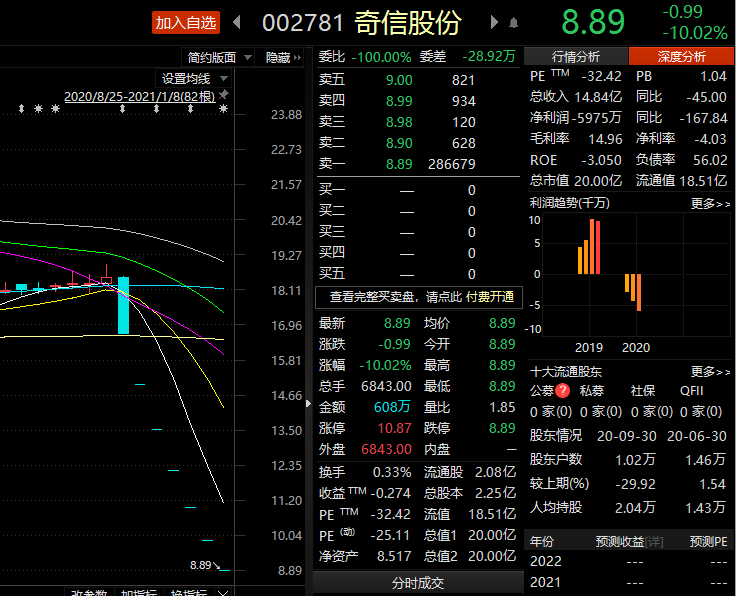The width and height of the screenshot is (736, 596).
Task: Click the 委比 value -100.00%
Action: click(381, 57)
